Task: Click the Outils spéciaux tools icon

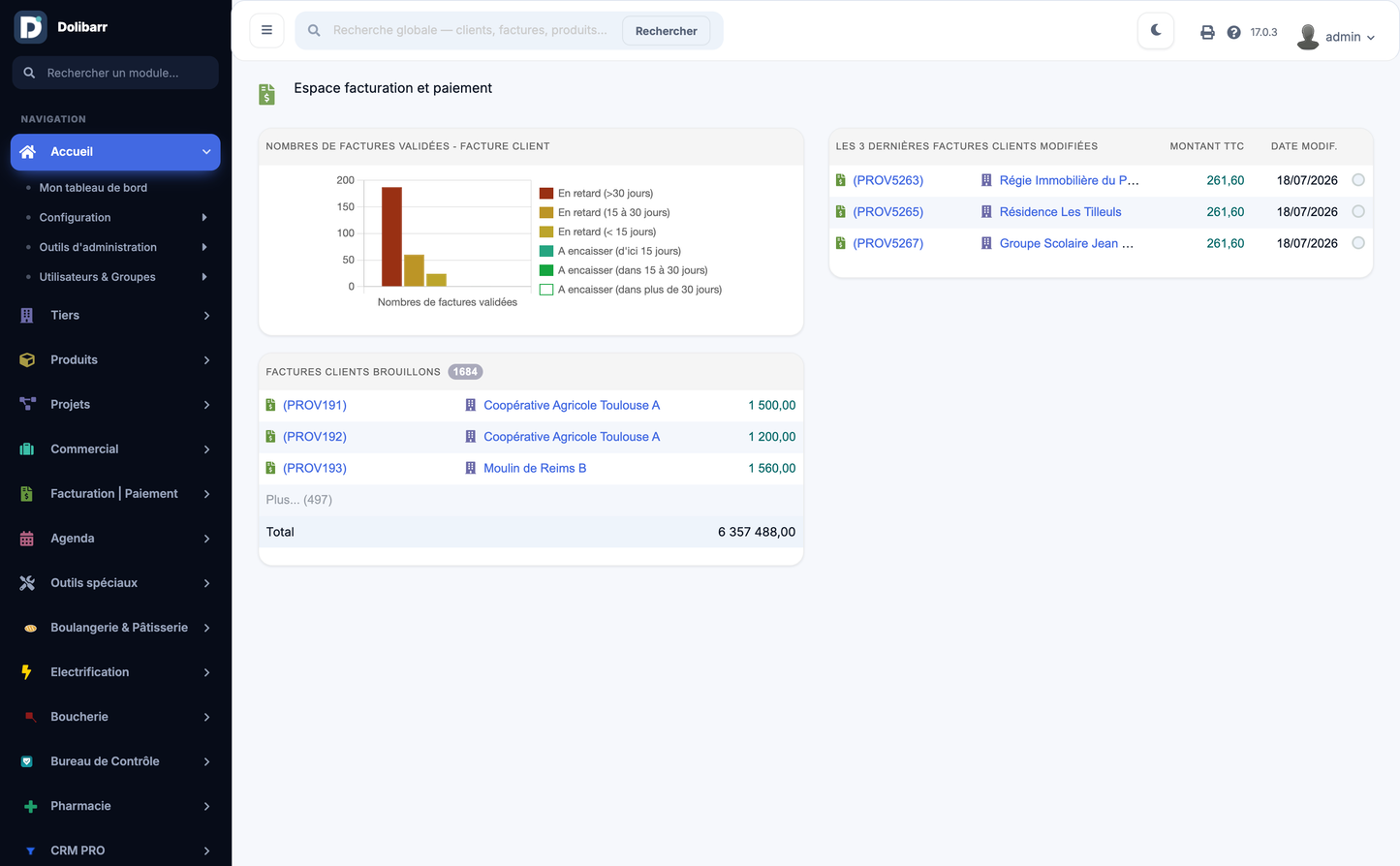Action: (27, 583)
